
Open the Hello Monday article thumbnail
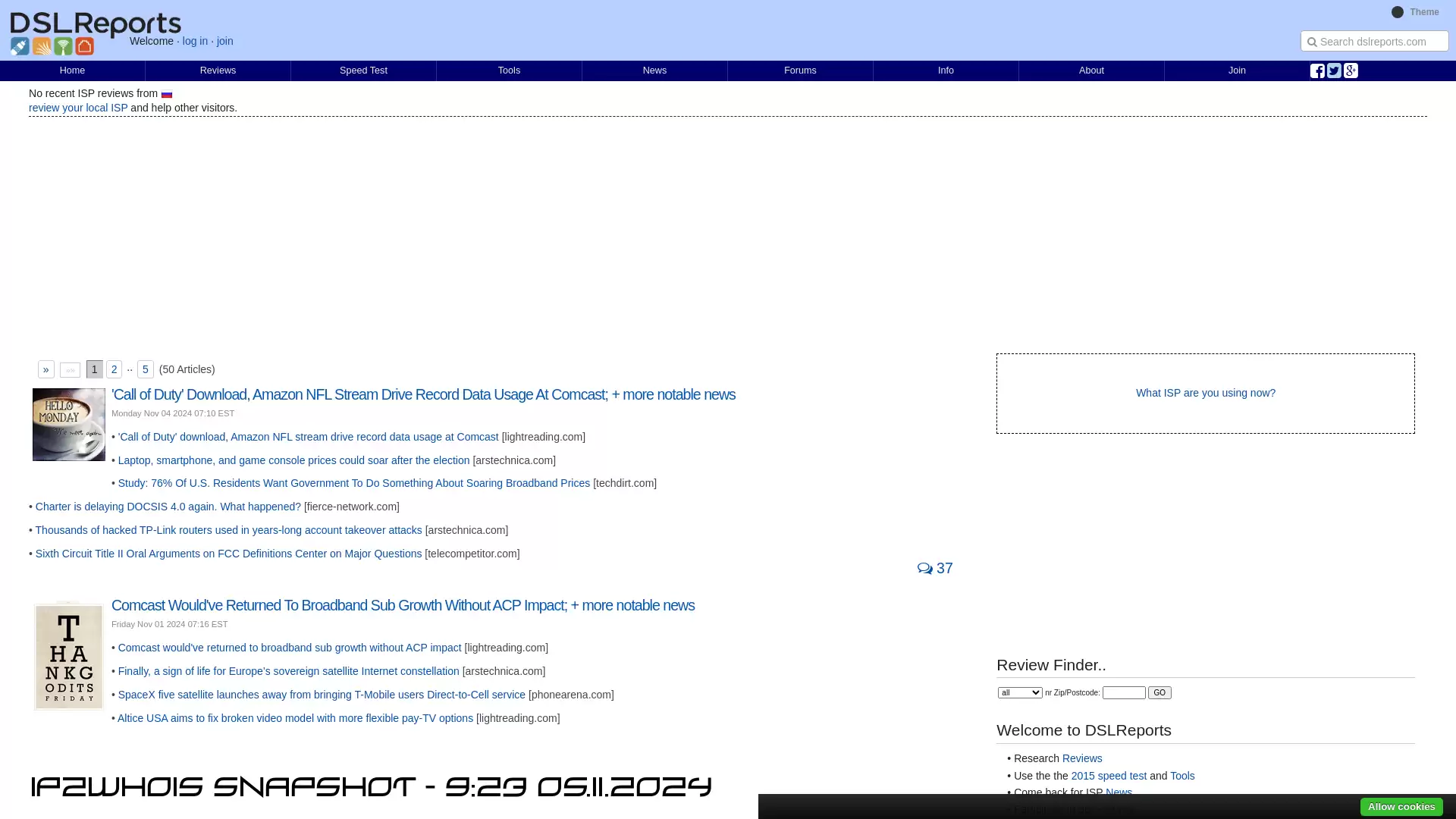point(69,425)
